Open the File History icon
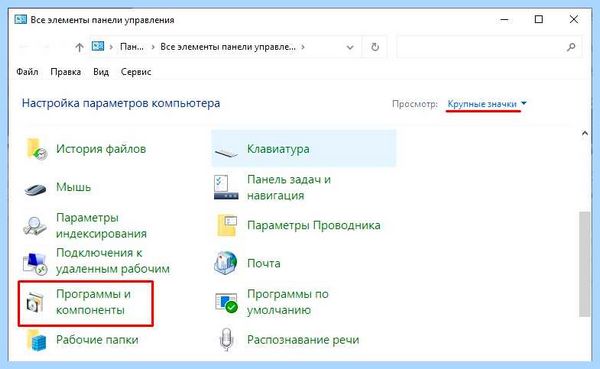The height and width of the screenshot is (369, 600). click(x=36, y=149)
